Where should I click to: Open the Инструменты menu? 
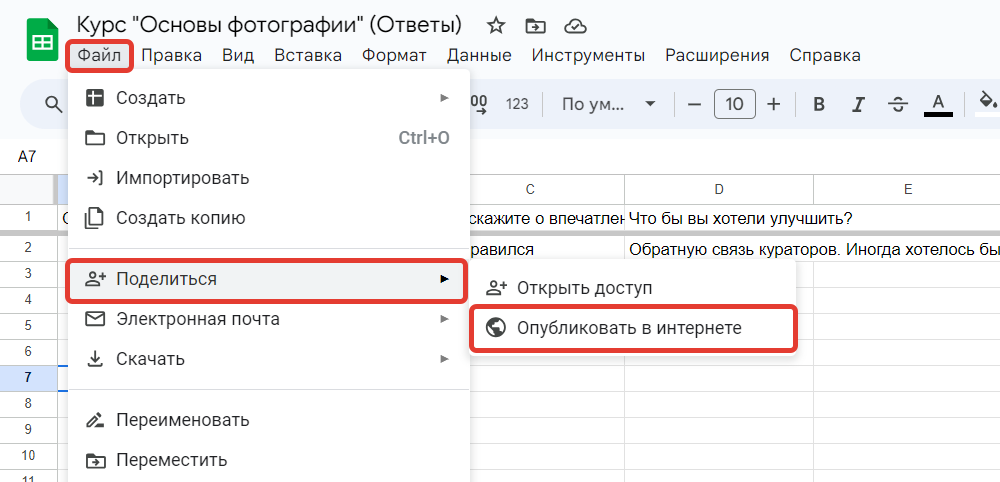pos(588,55)
